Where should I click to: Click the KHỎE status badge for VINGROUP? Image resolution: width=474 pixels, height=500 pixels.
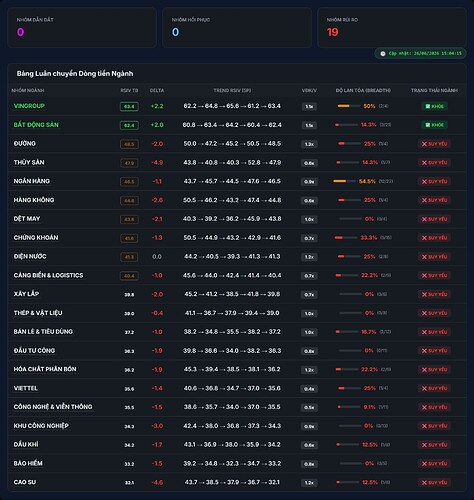click(434, 106)
